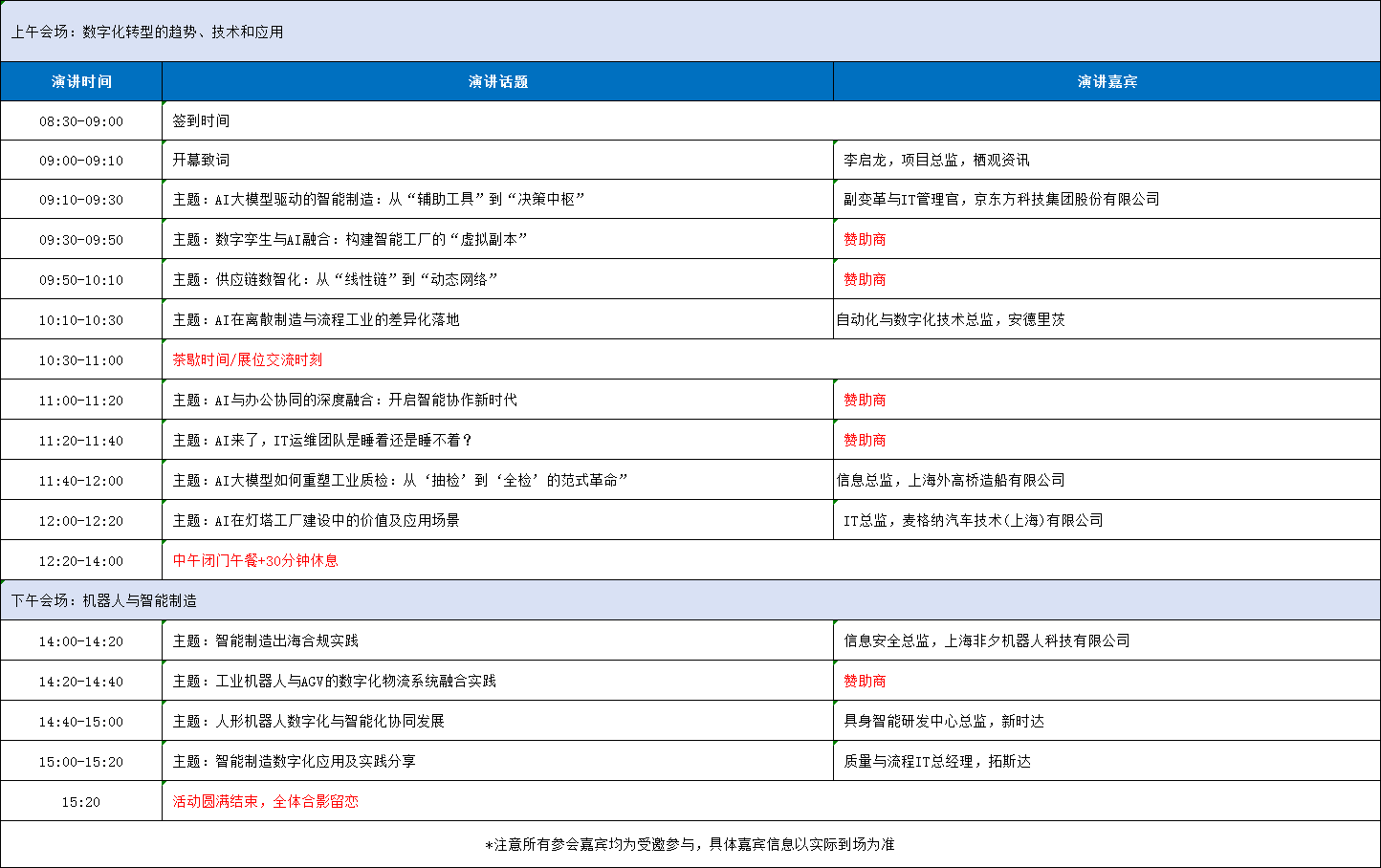The width and height of the screenshot is (1381, 868).
Task: Click the 演讲时间 column header
Action: 81,81
